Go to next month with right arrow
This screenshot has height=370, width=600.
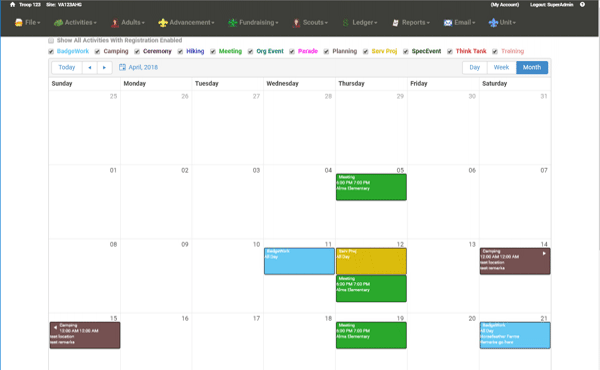point(104,67)
